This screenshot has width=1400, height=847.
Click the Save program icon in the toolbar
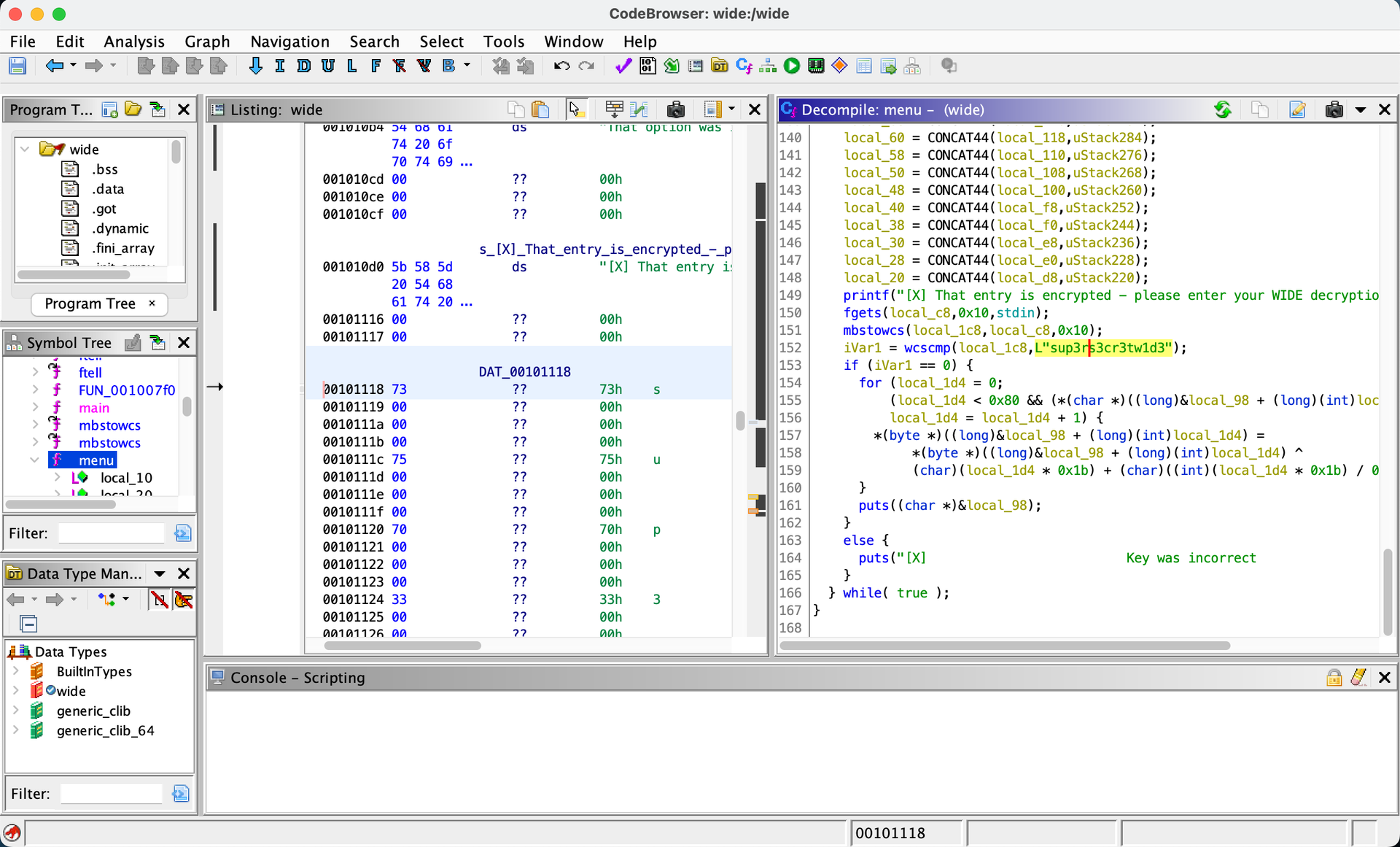coord(17,66)
